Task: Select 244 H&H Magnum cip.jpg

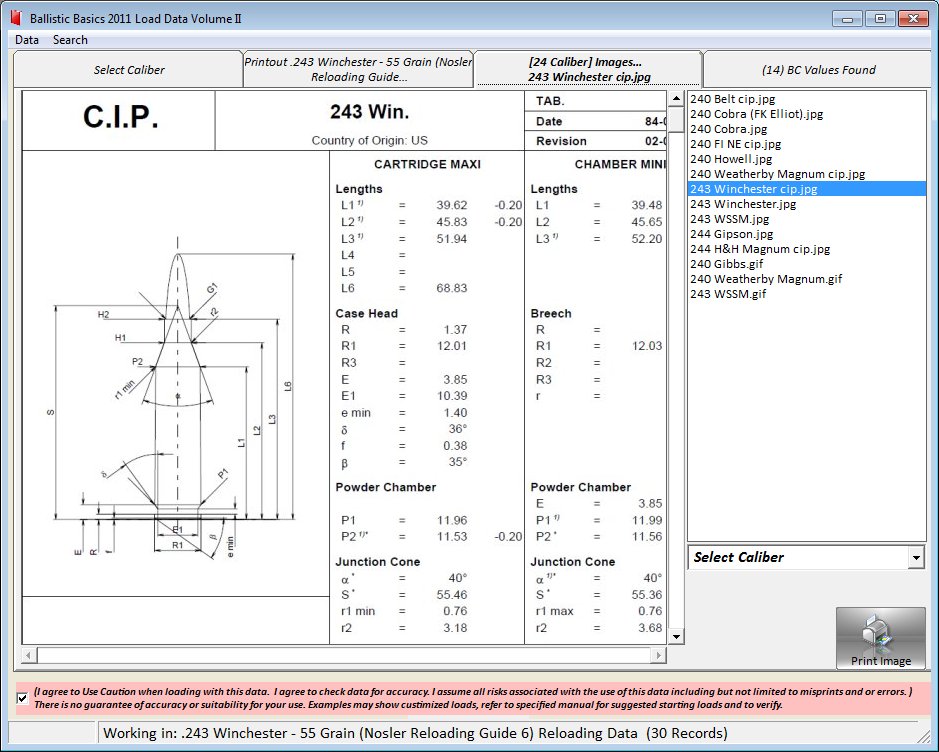Action: point(759,249)
